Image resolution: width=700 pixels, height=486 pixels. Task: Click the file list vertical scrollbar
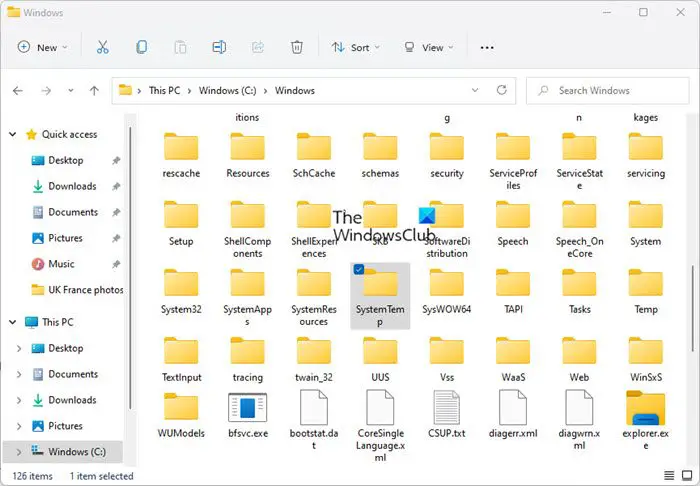(693, 308)
